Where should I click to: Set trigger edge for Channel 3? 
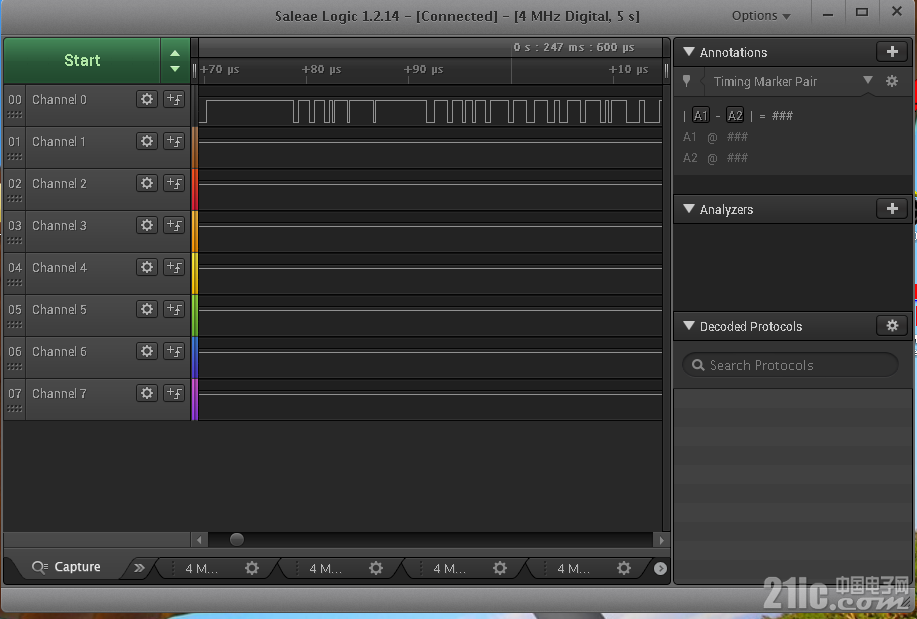pos(174,225)
